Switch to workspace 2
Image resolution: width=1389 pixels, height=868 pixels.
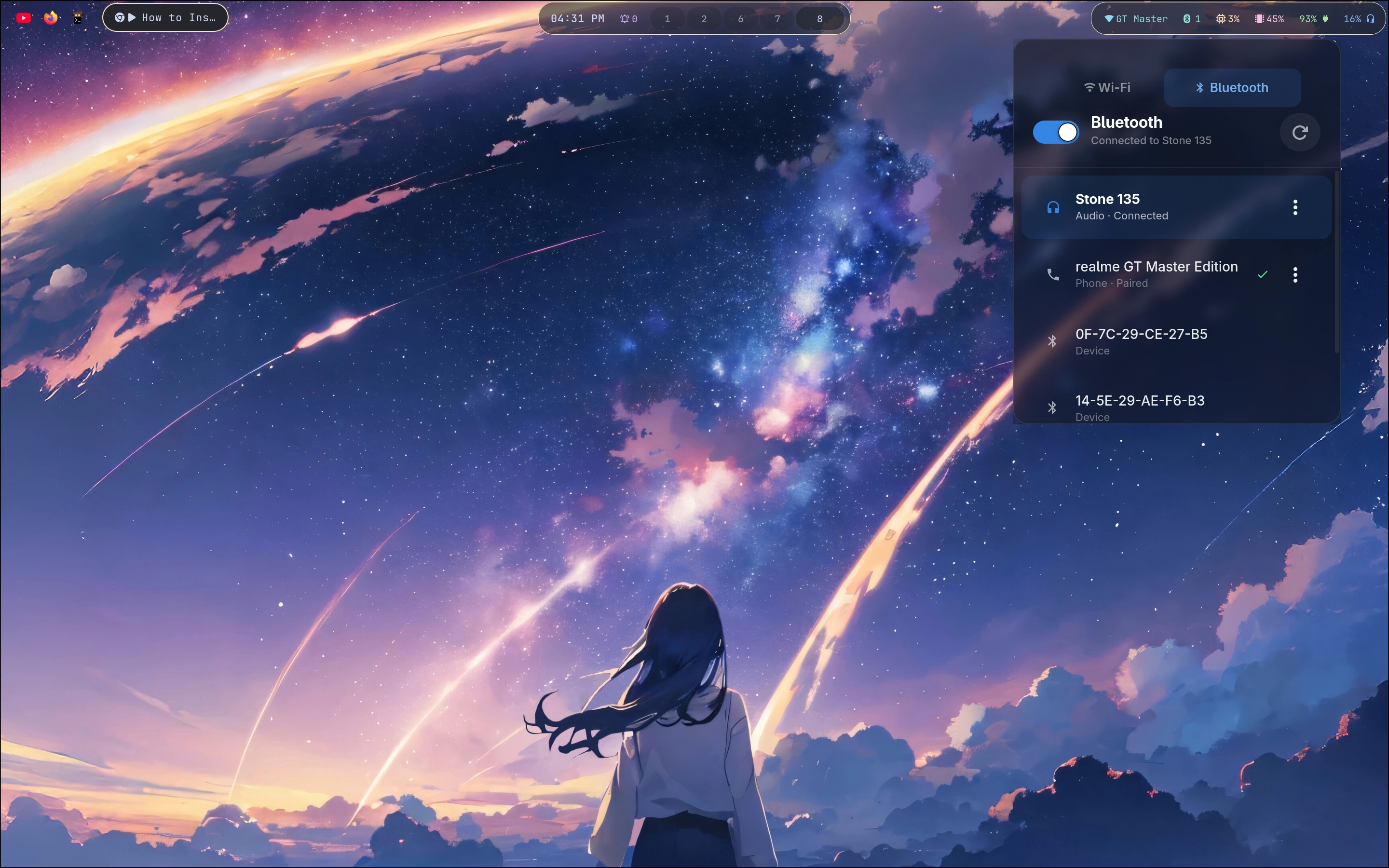point(704,18)
